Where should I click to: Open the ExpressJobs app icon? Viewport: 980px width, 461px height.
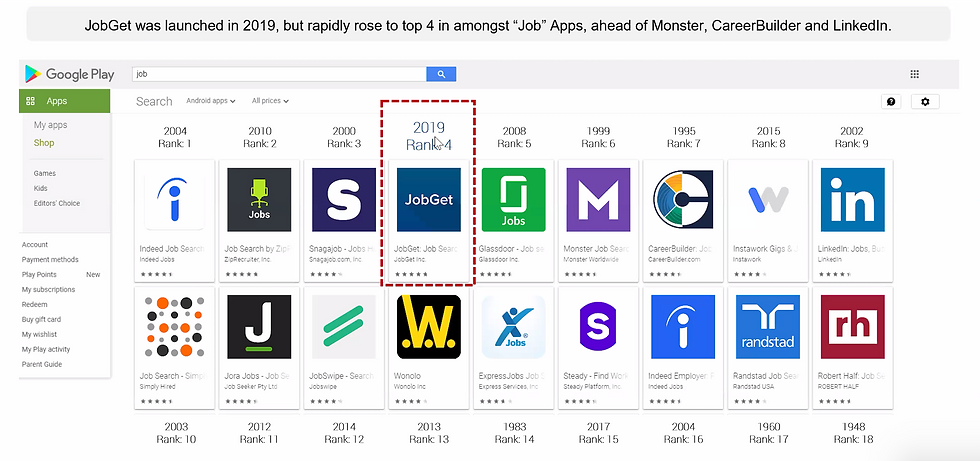514,327
